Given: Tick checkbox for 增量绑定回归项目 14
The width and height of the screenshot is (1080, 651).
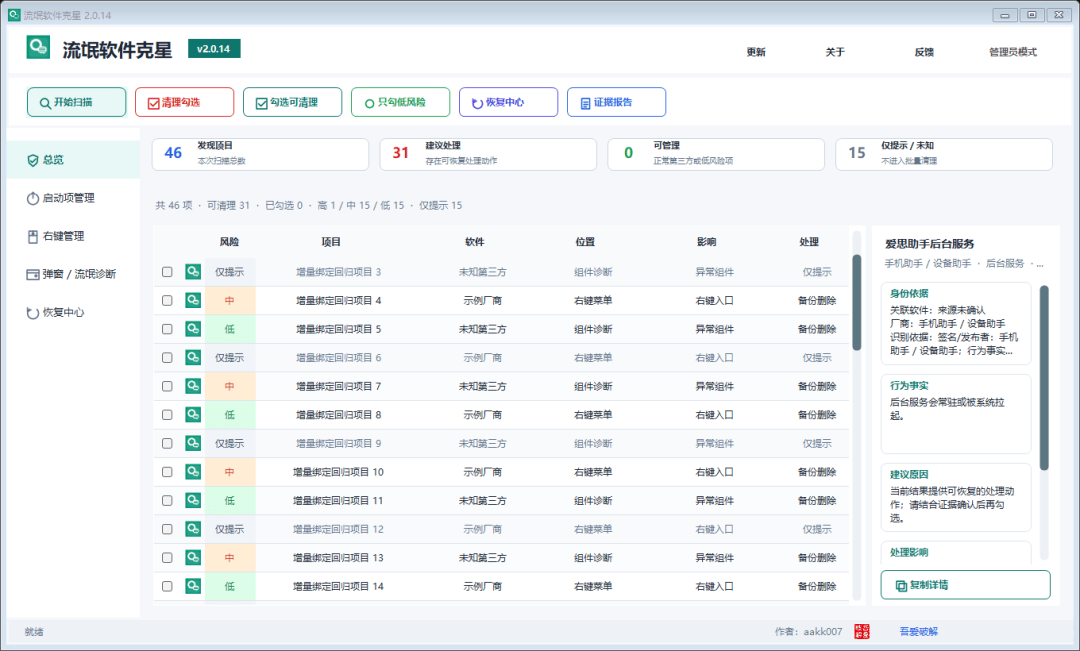Looking at the screenshot, I should (167, 586).
